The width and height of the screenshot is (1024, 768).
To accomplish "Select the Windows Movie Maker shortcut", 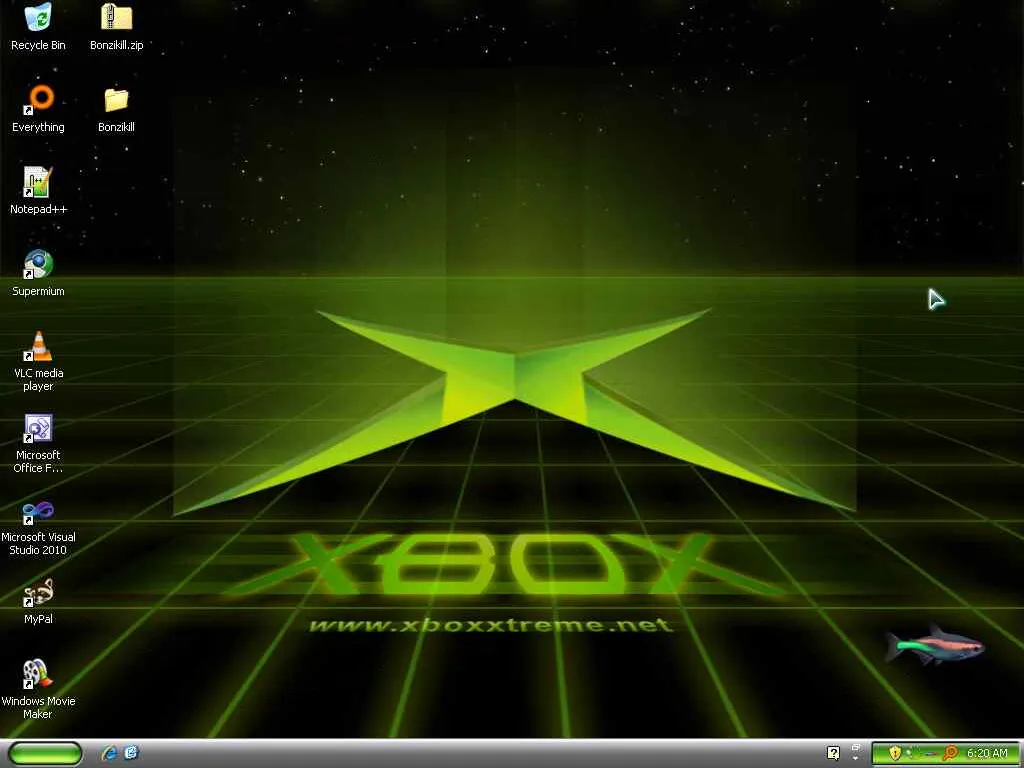I will pyautogui.click(x=38, y=688).
